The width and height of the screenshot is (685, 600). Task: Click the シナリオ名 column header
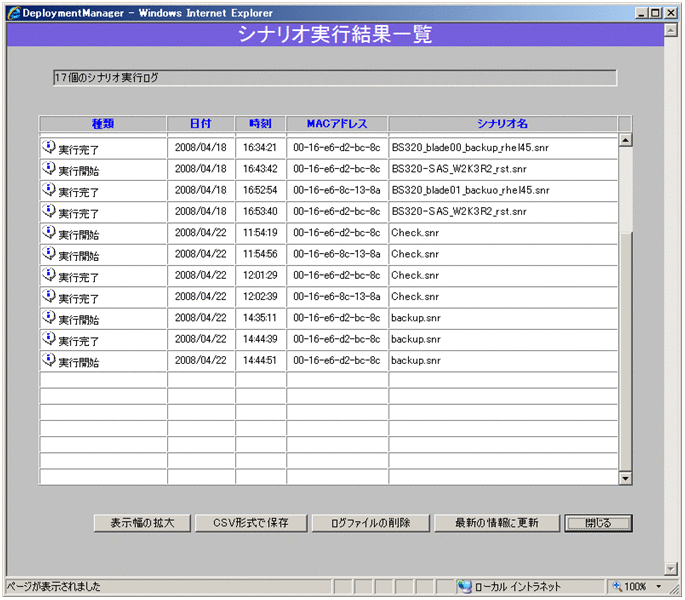click(x=502, y=123)
